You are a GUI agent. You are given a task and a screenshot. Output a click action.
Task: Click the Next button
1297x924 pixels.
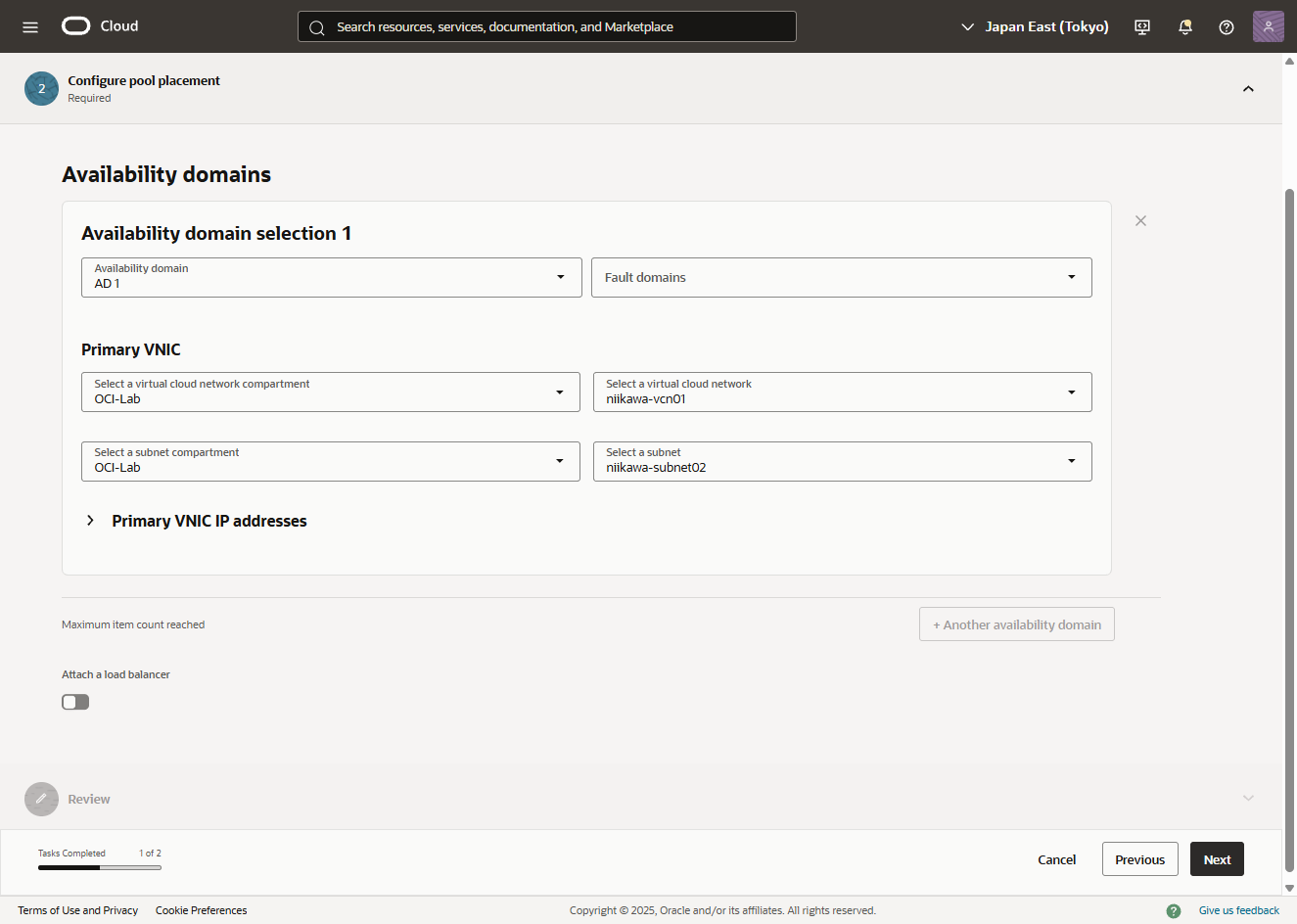coord(1217,859)
